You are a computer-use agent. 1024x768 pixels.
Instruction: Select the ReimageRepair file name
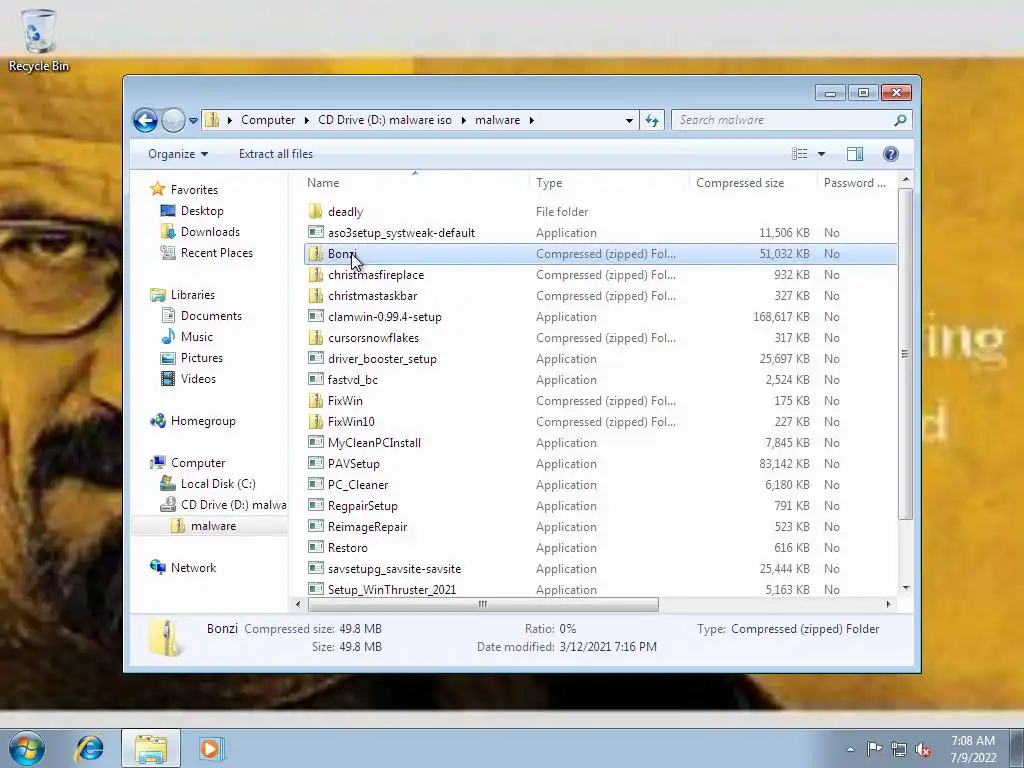point(367,526)
